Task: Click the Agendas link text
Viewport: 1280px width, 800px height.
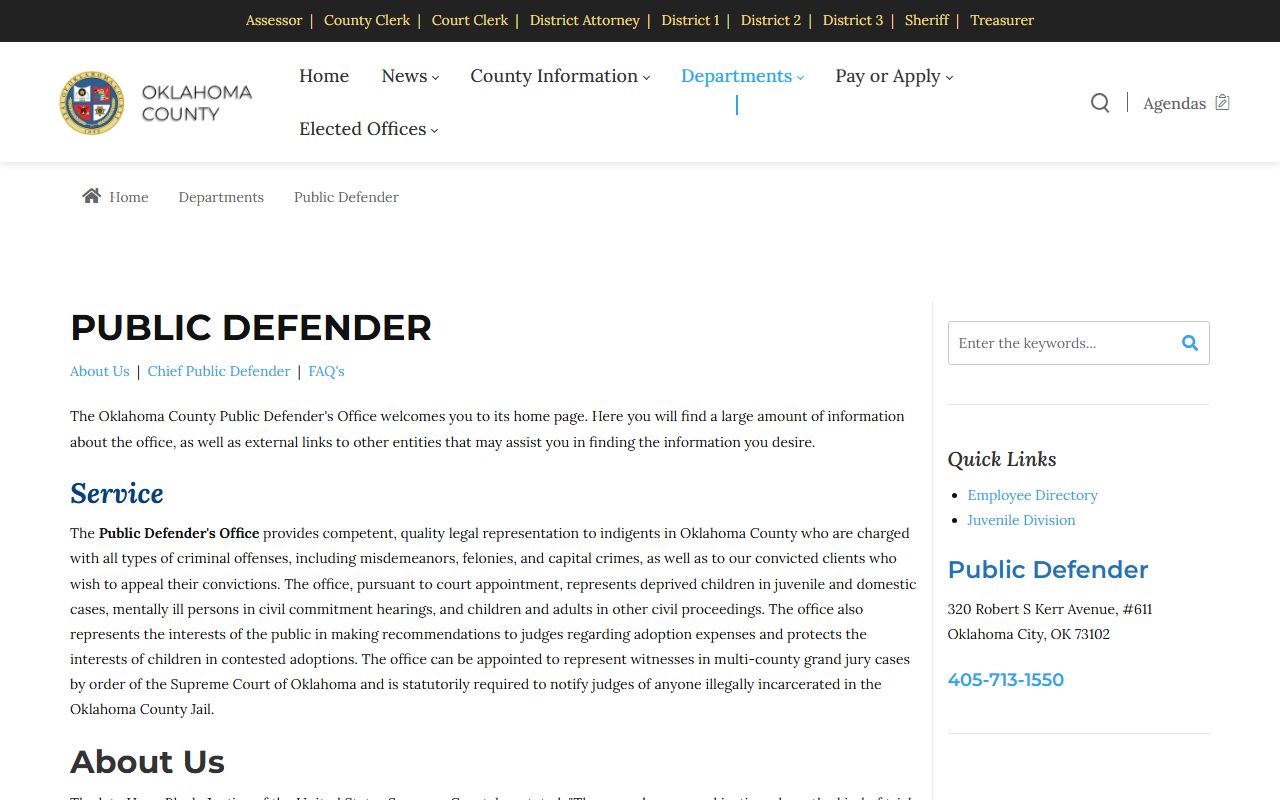Action: [x=1174, y=103]
